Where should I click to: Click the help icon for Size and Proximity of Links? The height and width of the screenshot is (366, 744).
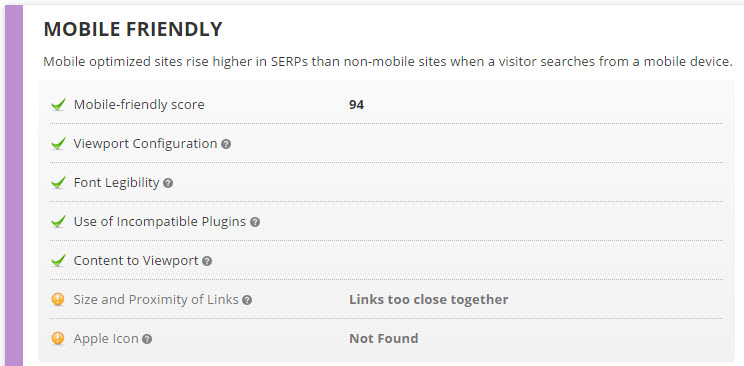[247, 300]
